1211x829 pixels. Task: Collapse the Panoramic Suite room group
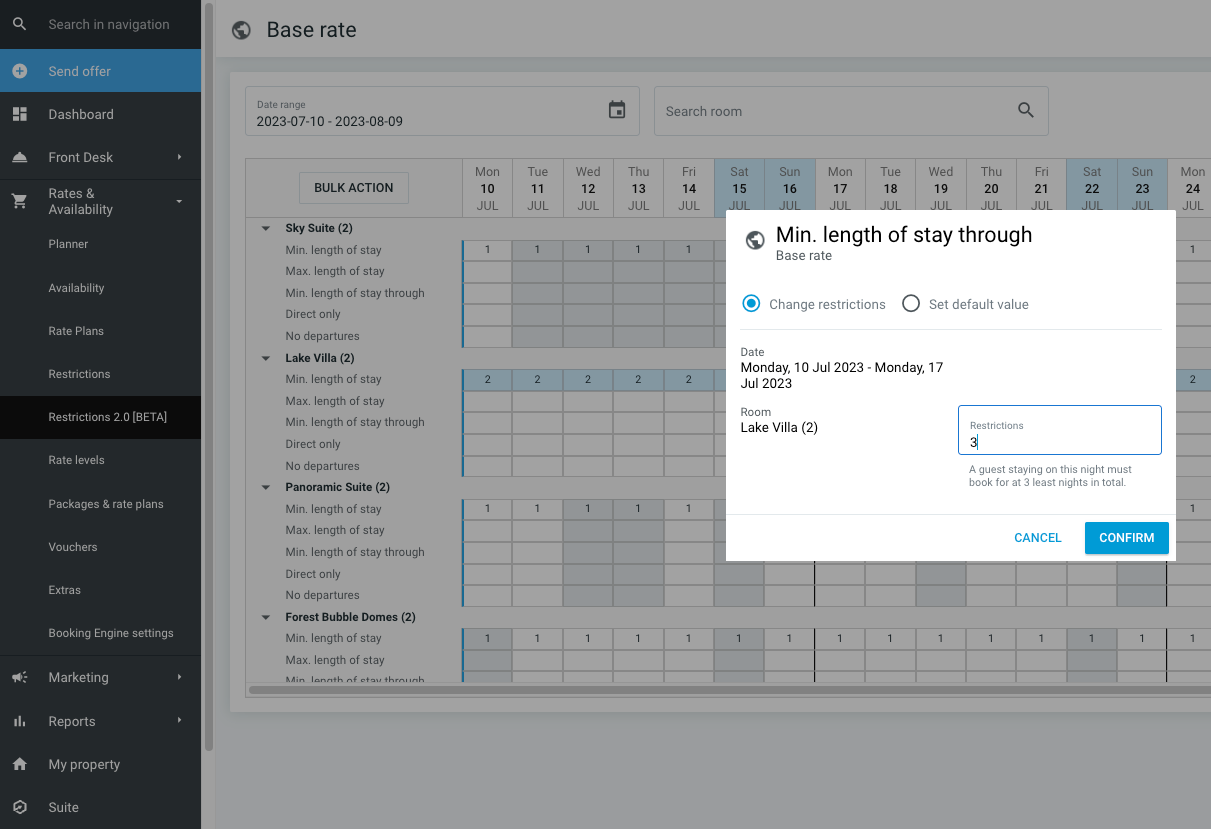[266, 487]
